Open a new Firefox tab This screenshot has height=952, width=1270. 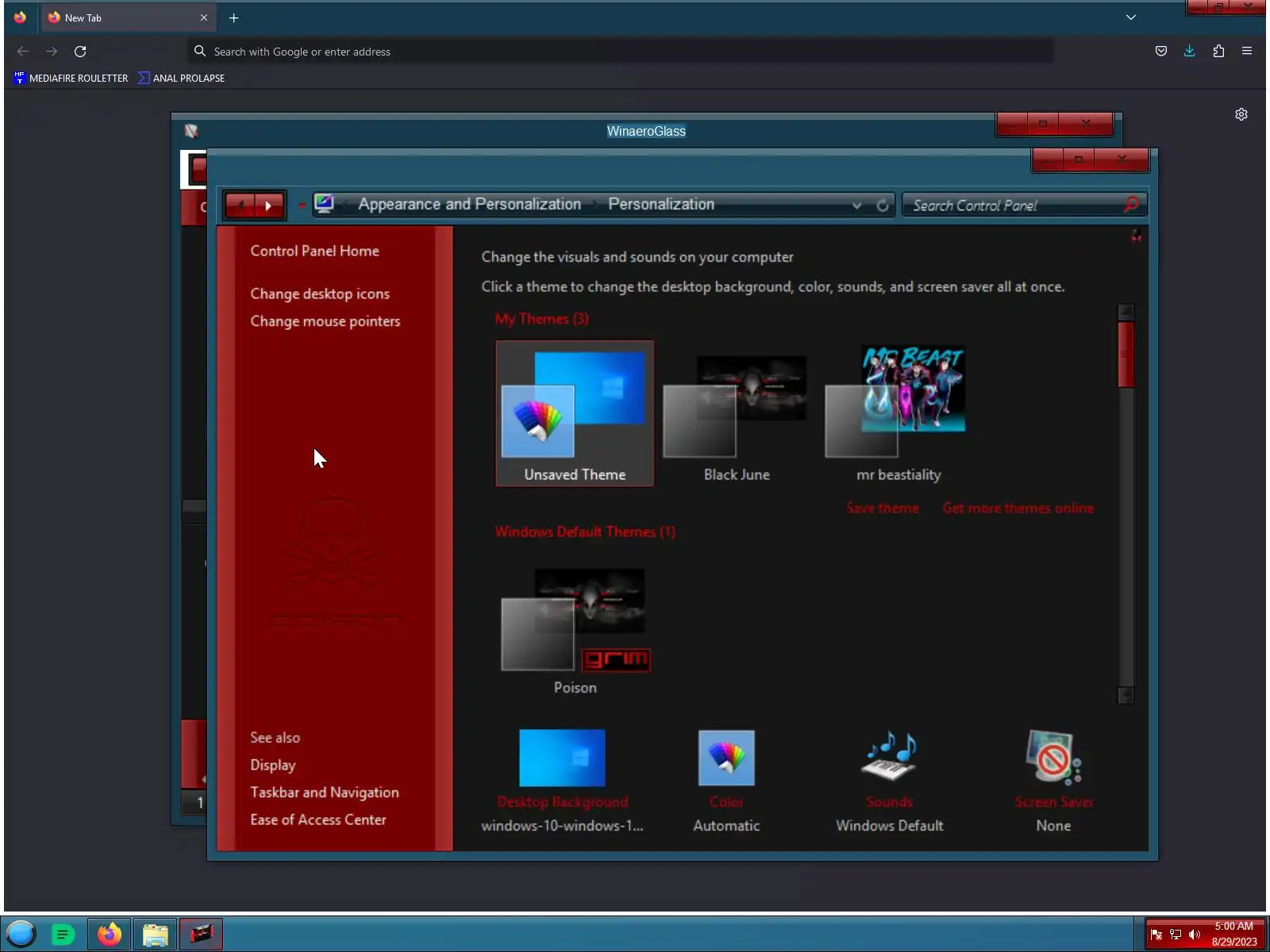point(233,17)
